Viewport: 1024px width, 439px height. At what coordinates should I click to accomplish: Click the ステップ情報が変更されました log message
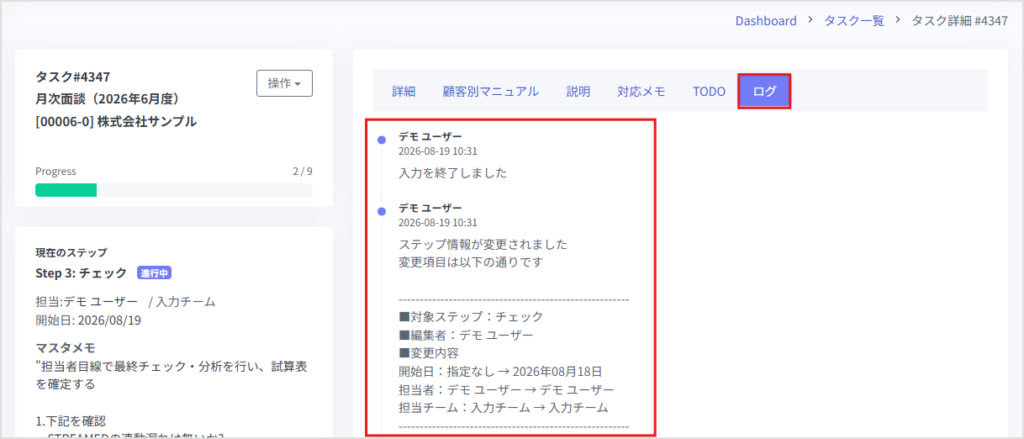click(x=483, y=245)
